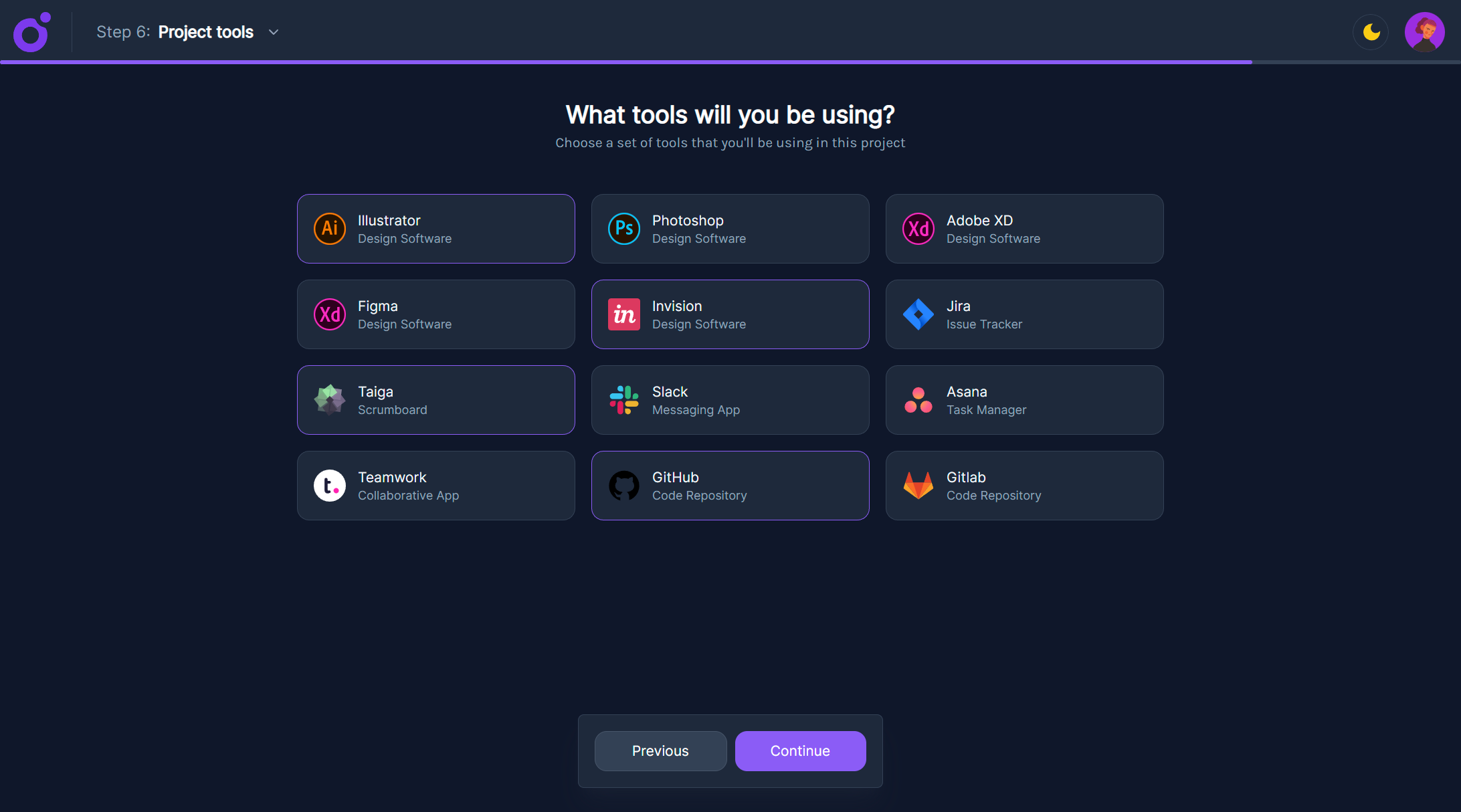Click the Step 6: Project tools title
This screenshot has width=1461, height=812.
[x=175, y=32]
